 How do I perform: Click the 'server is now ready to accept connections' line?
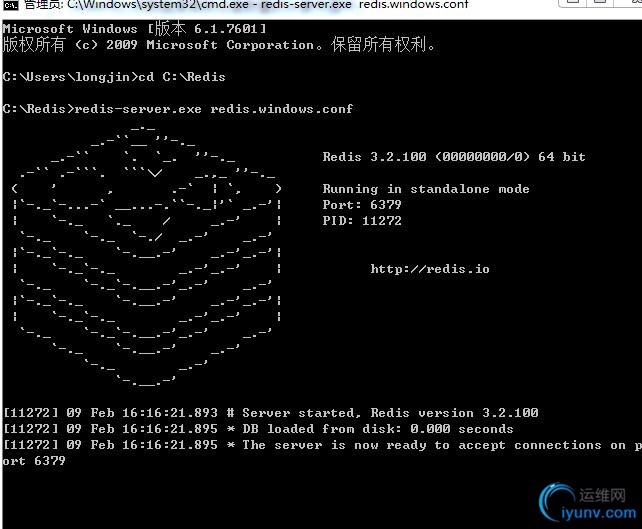click(x=322, y=445)
